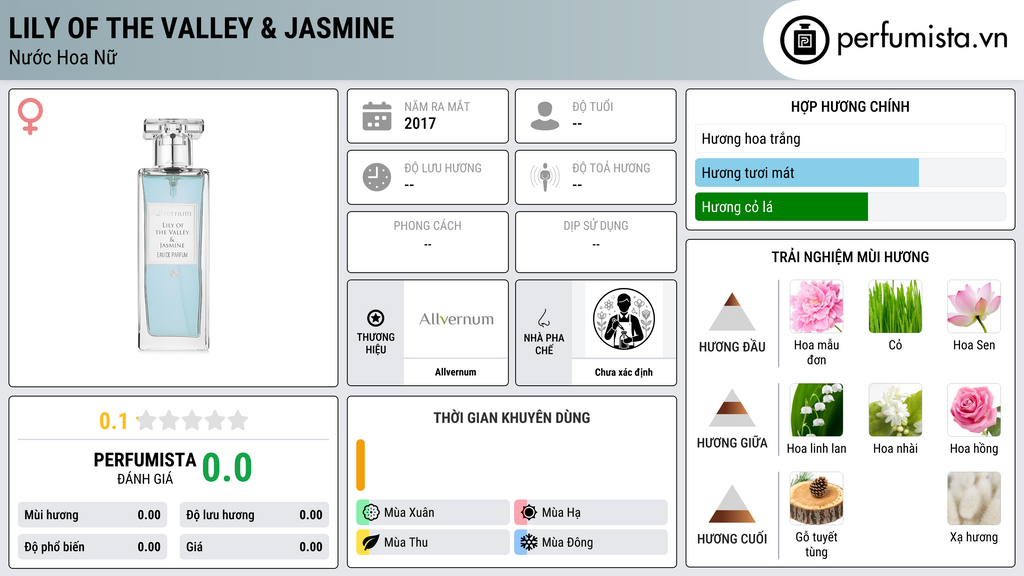Viewport: 1024px width, 576px height.
Task: Select the Hoa nhài jasmine image
Action: [x=895, y=409]
